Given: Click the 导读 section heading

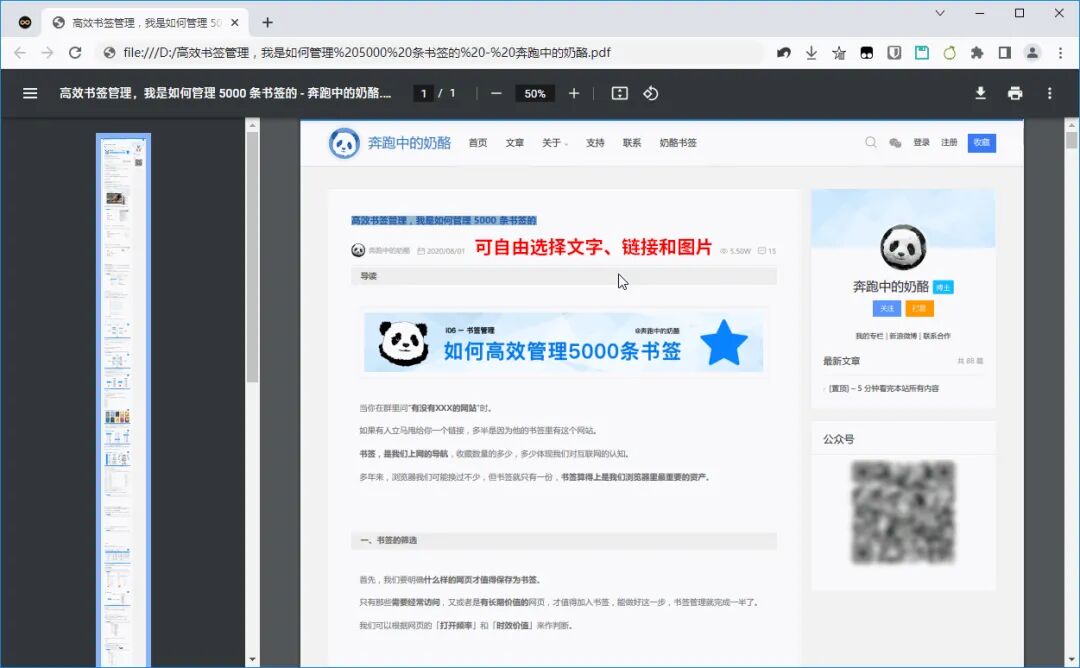Looking at the screenshot, I should tap(368, 276).
